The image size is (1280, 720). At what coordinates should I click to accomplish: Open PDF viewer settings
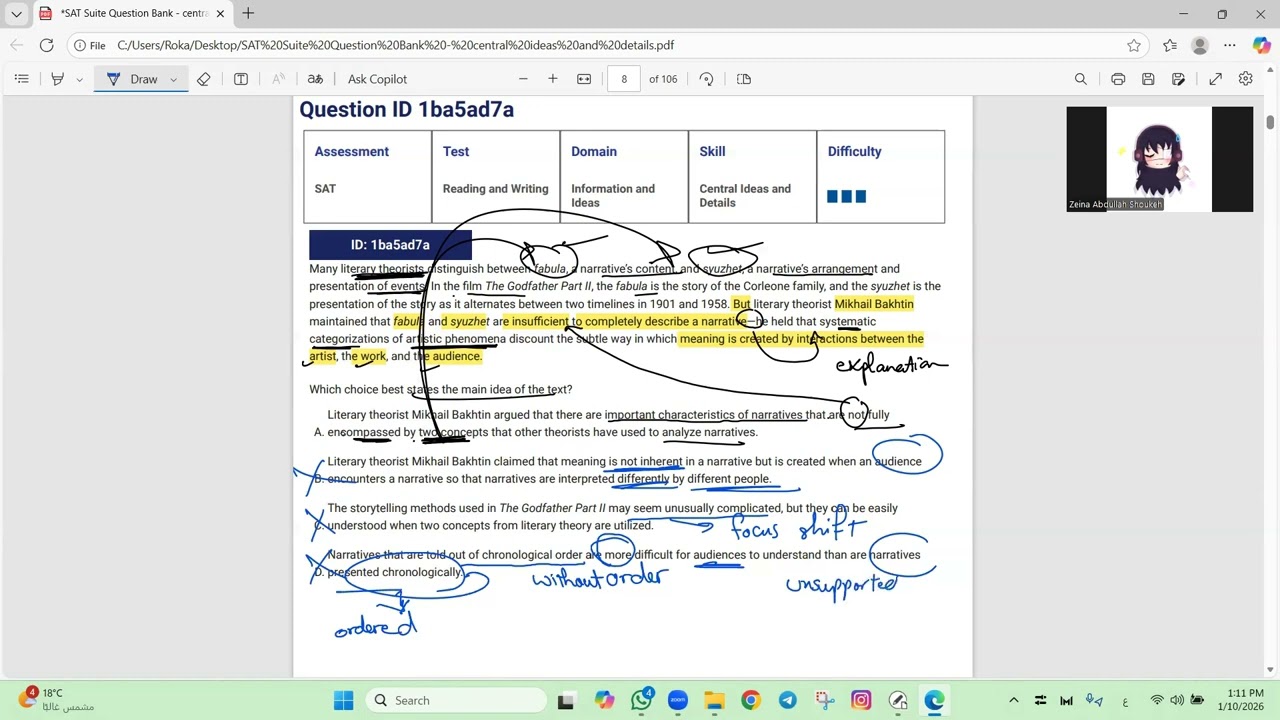point(1246,79)
